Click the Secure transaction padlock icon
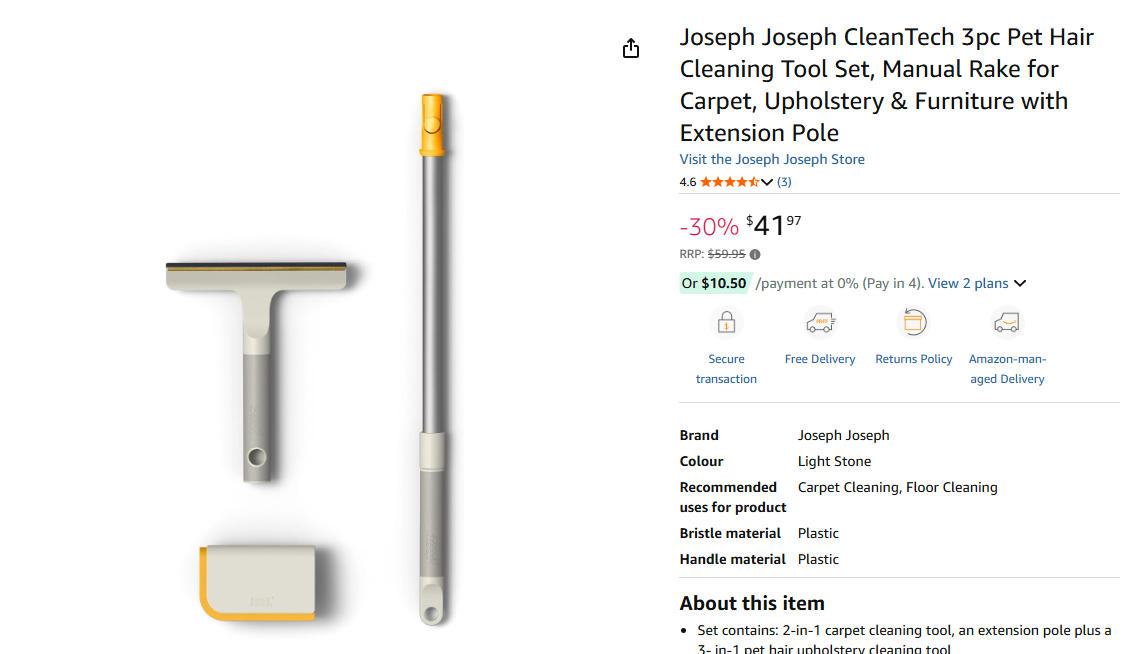 pos(726,323)
